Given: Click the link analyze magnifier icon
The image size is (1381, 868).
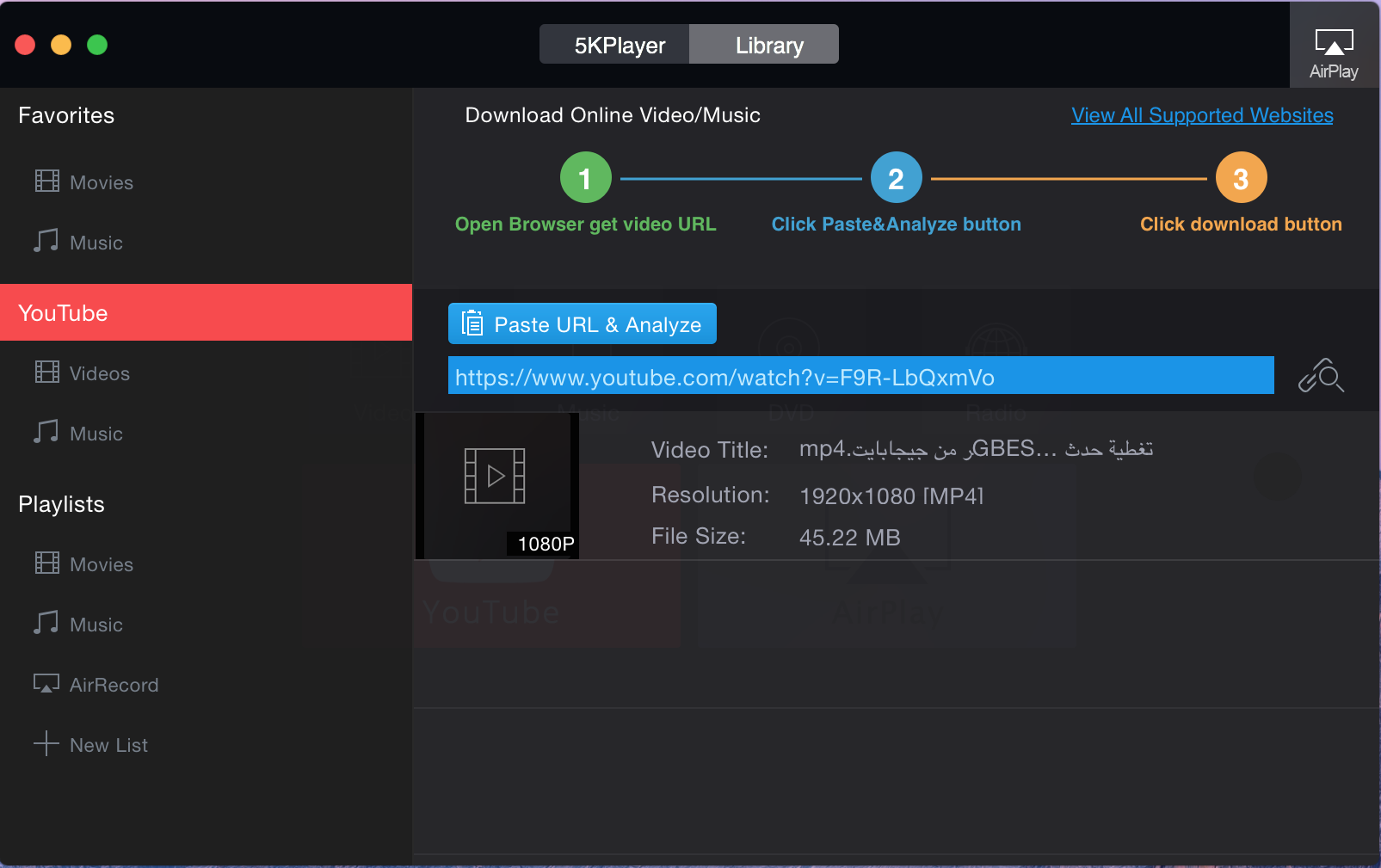Looking at the screenshot, I should pos(1321,376).
